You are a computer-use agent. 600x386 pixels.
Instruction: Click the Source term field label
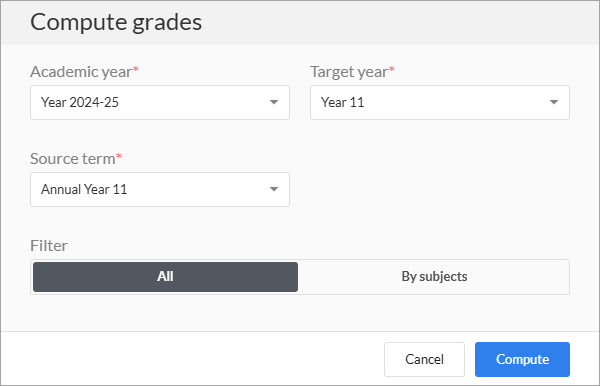tap(73, 159)
